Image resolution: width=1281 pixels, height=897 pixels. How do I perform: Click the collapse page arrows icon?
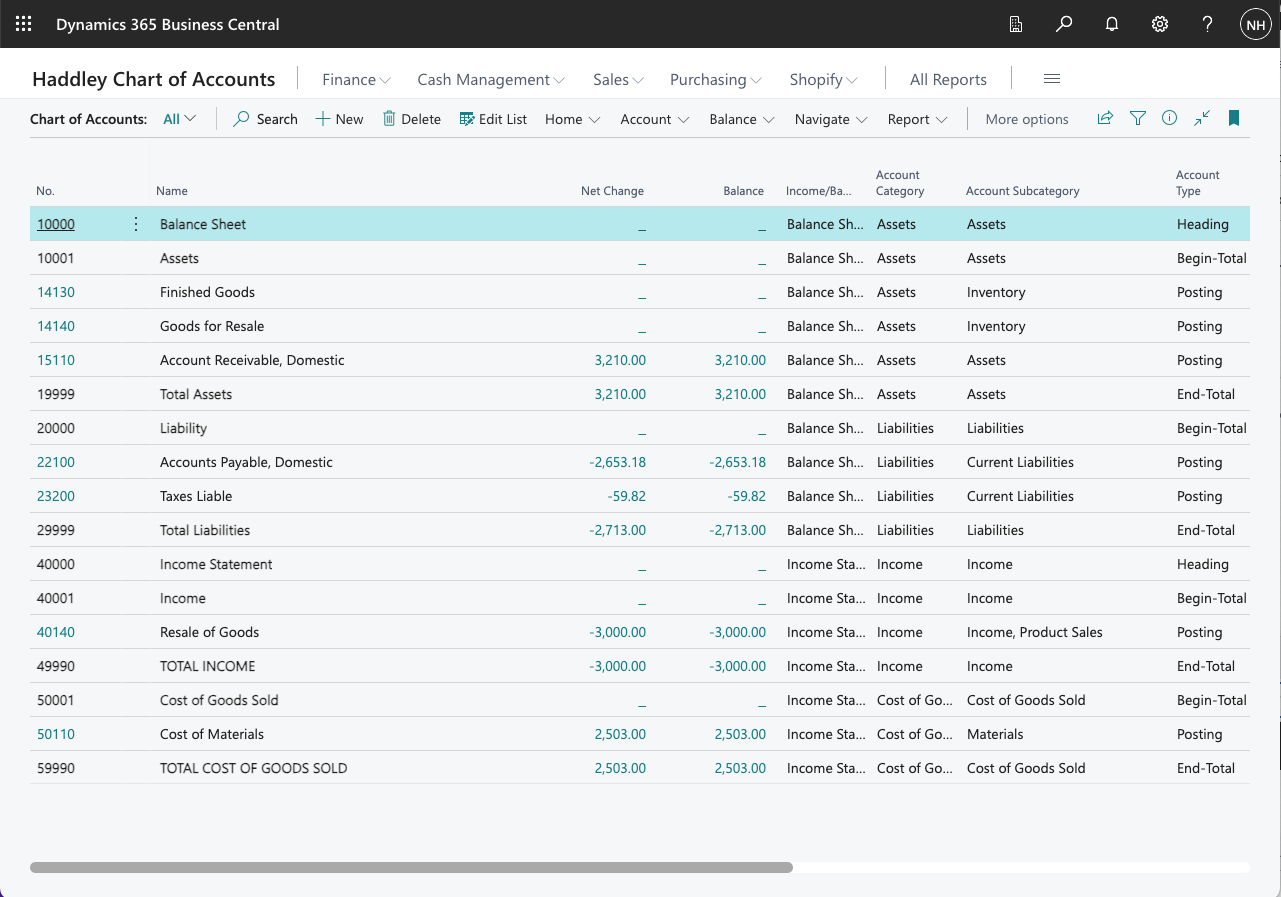(1202, 118)
